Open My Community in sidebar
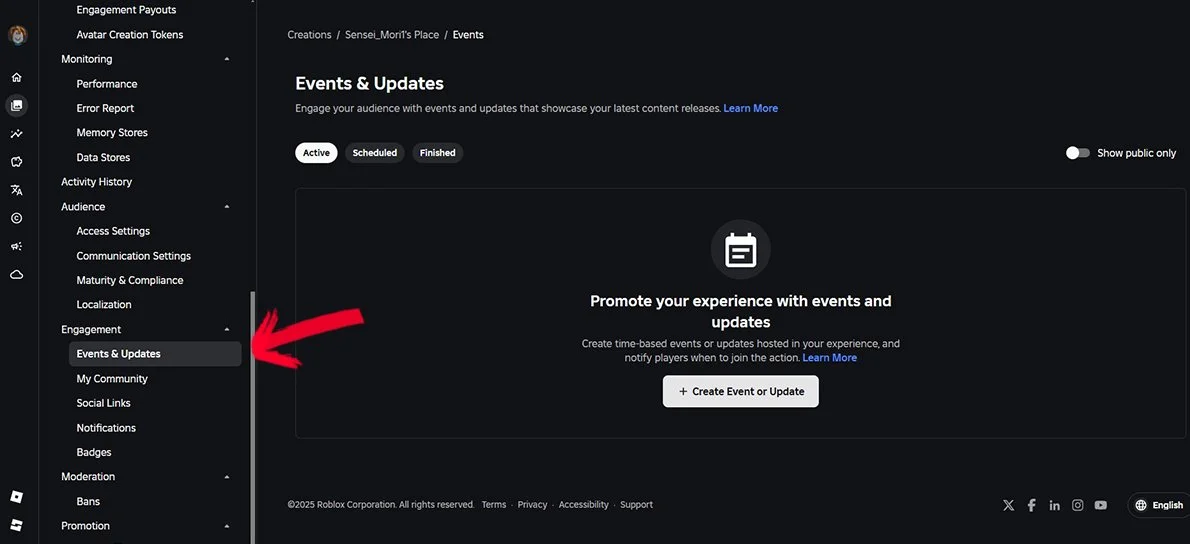The width and height of the screenshot is (1190, 544). click(x=112, y=379)
